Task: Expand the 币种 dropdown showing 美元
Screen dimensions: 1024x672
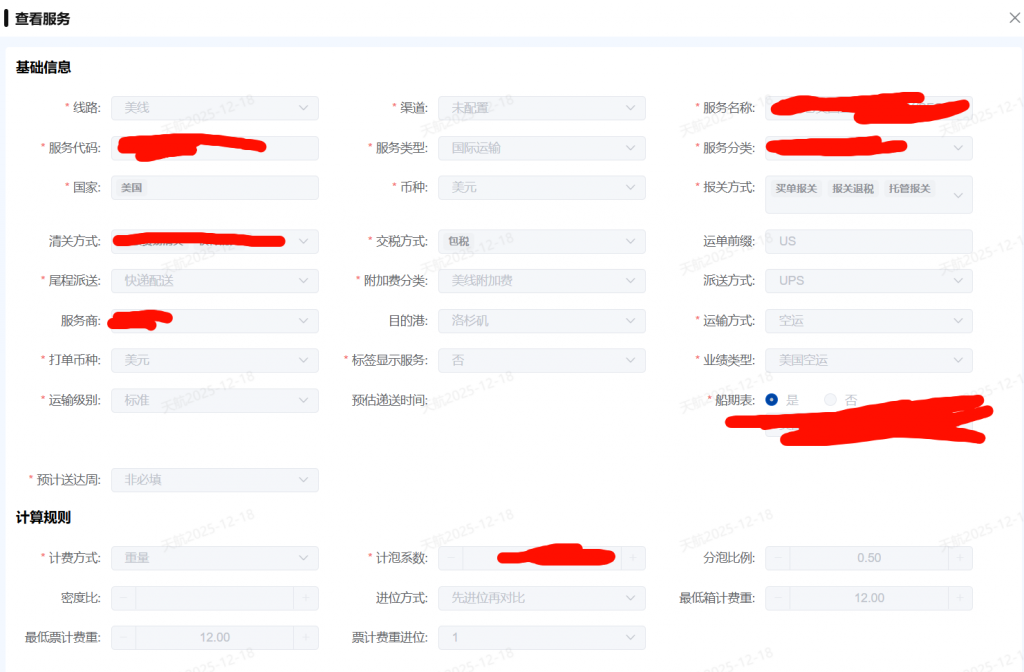Action: pos(541,188)
